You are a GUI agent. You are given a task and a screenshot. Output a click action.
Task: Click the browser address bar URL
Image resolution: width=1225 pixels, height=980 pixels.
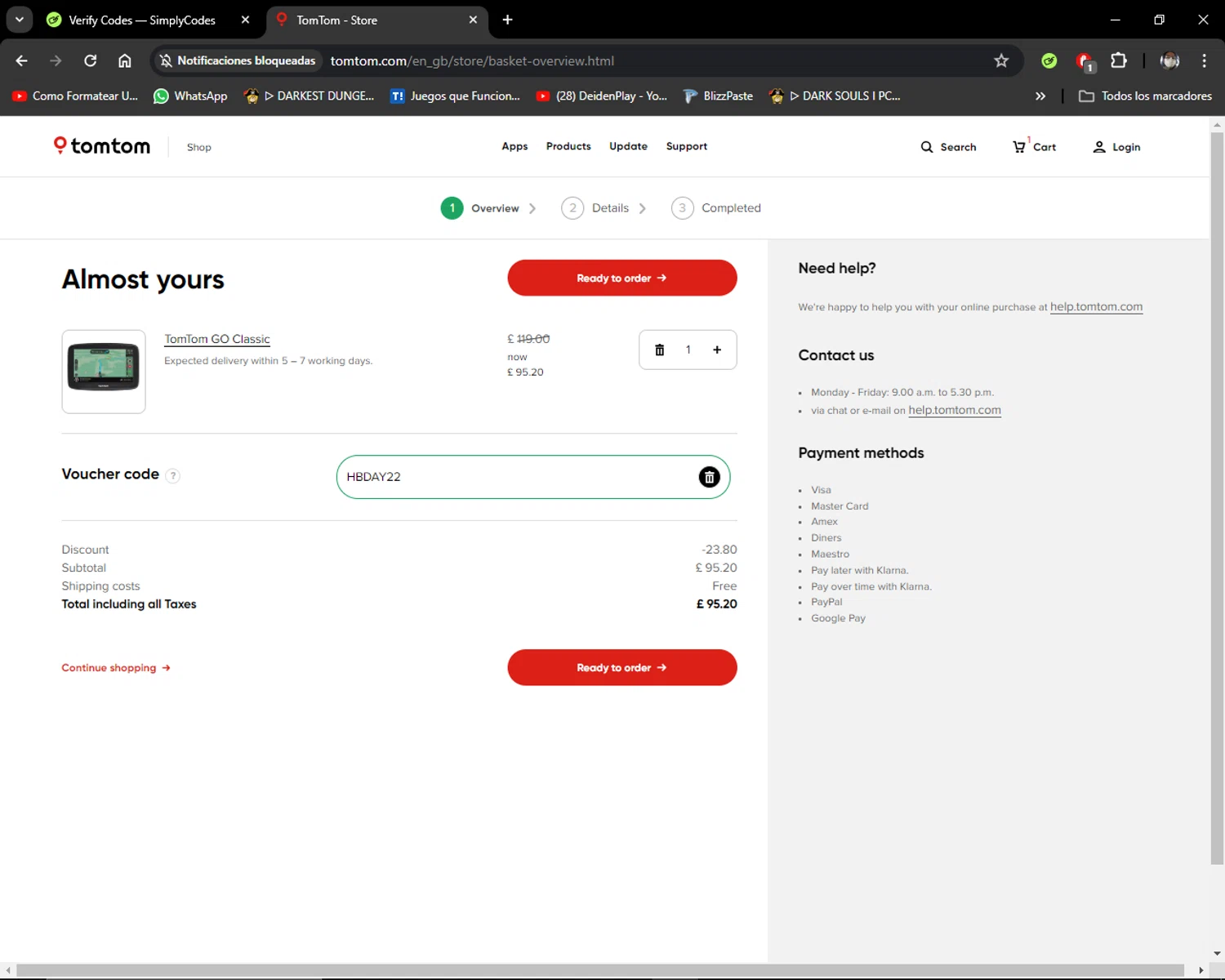(x=472, y=60)
